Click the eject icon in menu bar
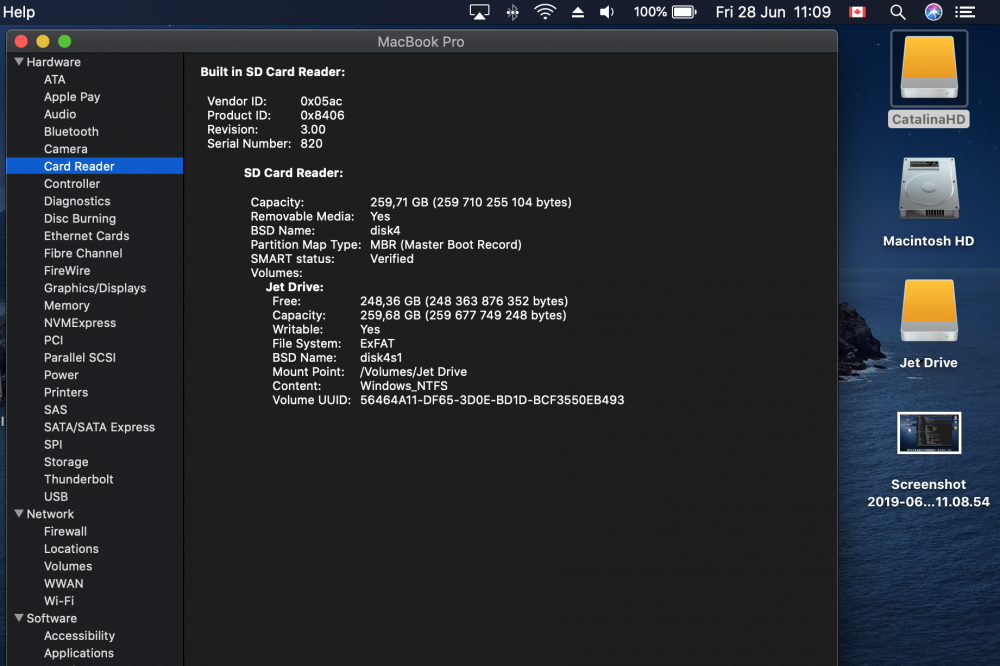Viewport: 1000px width, 666px height. pyautogui.click(x=578, y=12)
